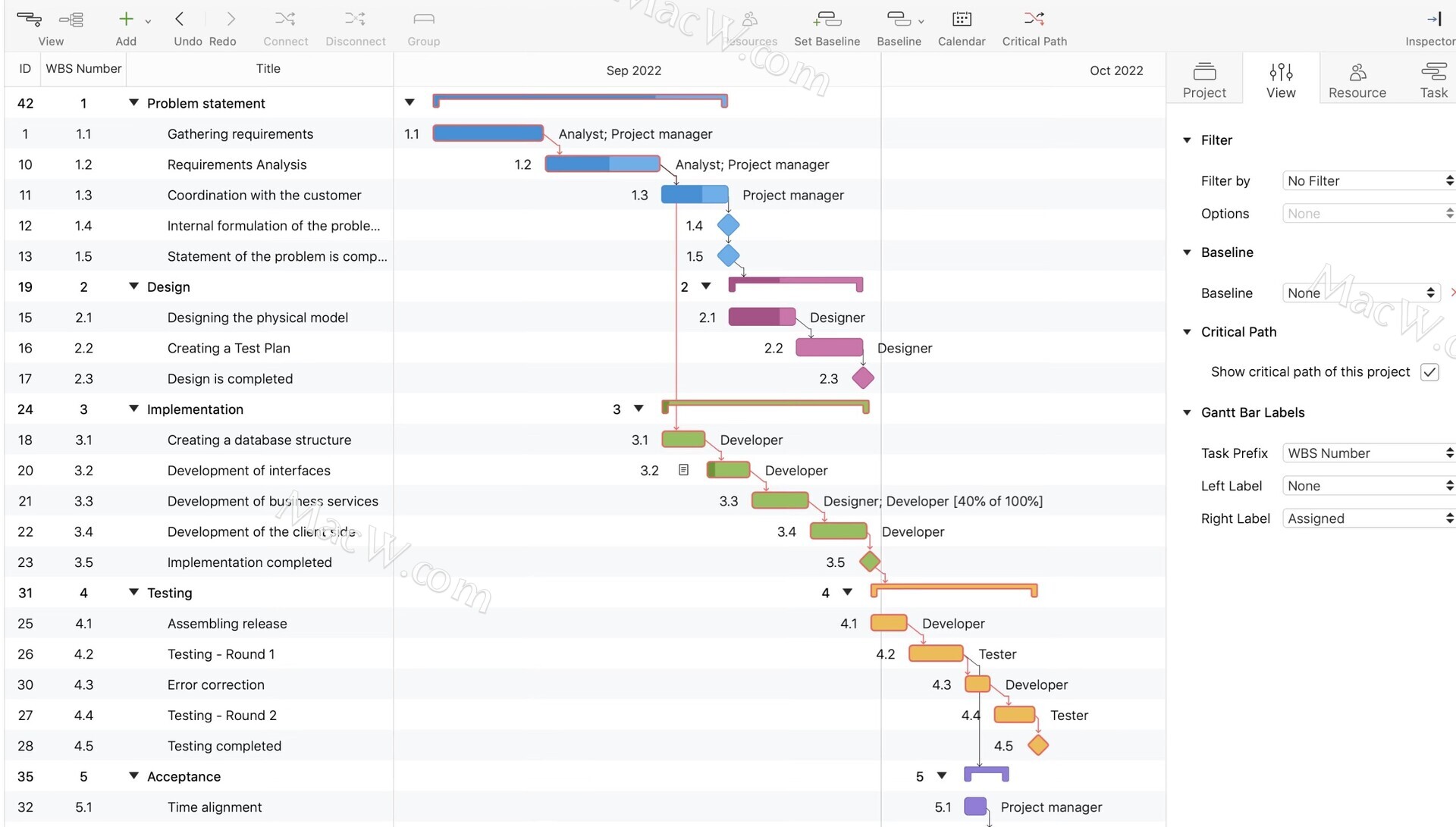Click the Inspector toggle icon
Viewport: 1456px width, 827px height.
pyautogui.click(x=1432, y=20)
